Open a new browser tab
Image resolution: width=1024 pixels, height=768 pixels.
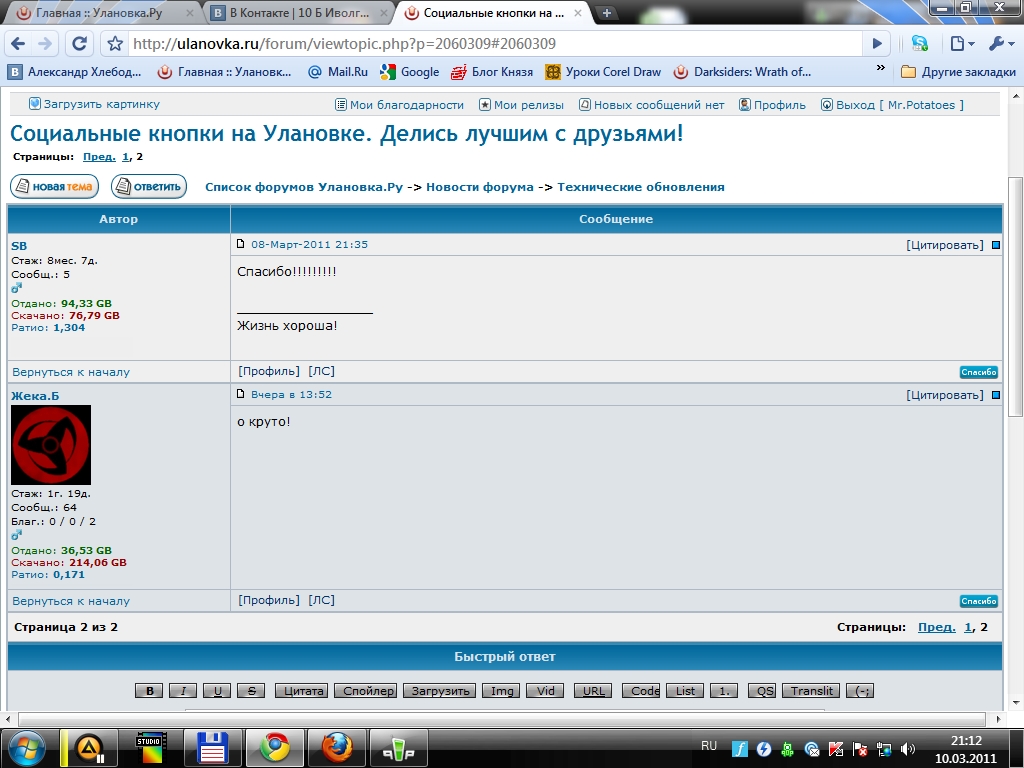point(607,13)
